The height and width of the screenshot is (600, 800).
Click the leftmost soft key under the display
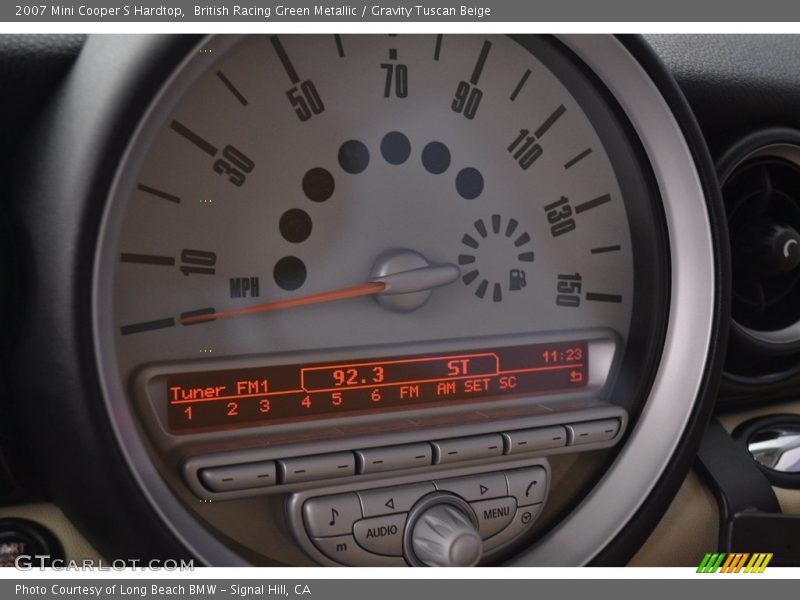[238, 478]
